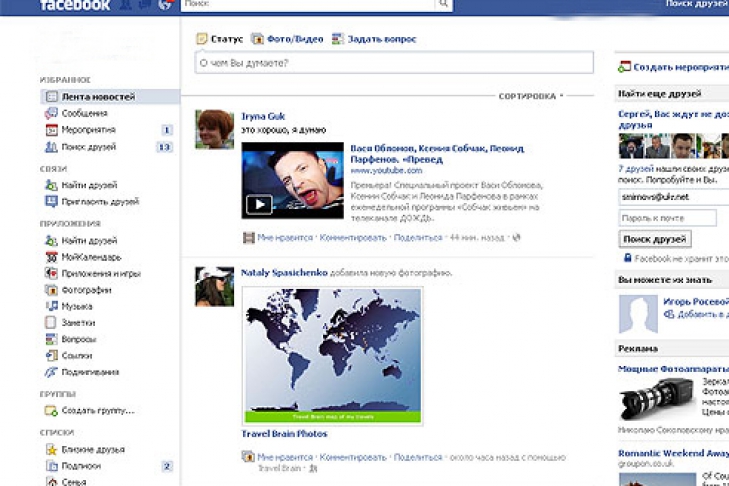Click the search magnifier icon in top bar
This screenshot has height=486, width=729.
443,5
